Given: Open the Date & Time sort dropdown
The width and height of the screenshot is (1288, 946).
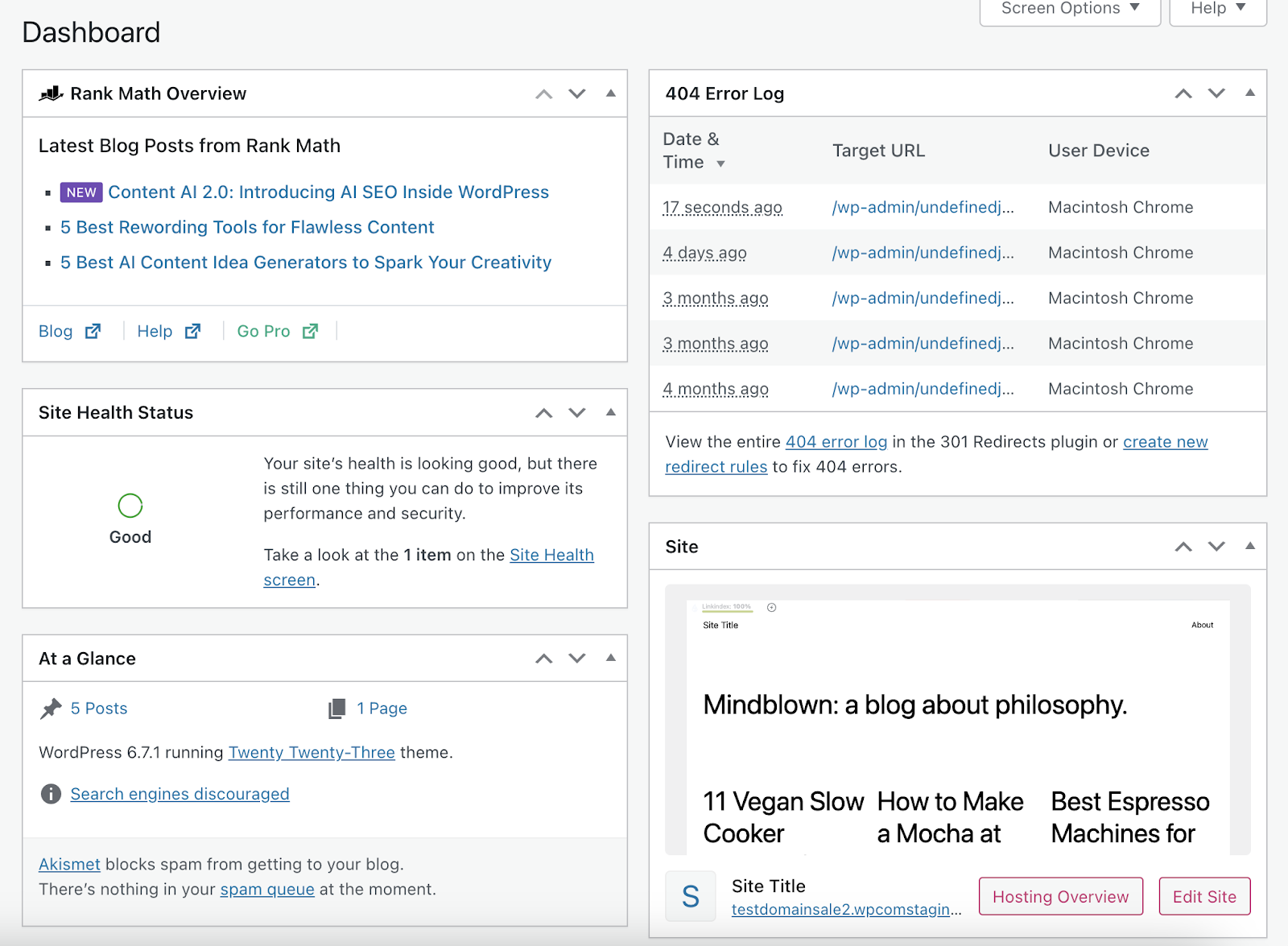Looking at the screenshot, I should click(720, 163).
